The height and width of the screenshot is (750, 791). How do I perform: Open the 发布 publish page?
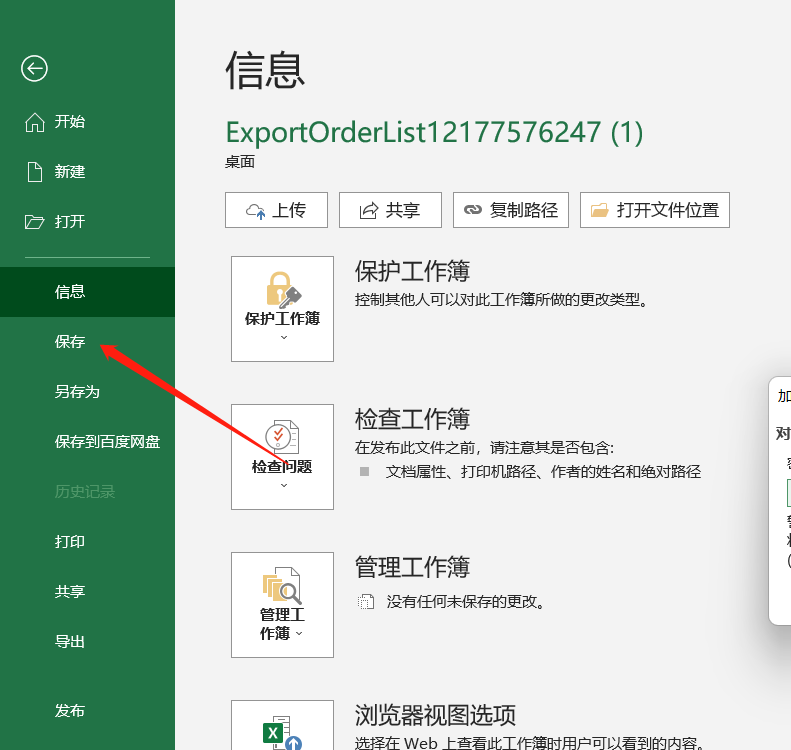point(70,711)
